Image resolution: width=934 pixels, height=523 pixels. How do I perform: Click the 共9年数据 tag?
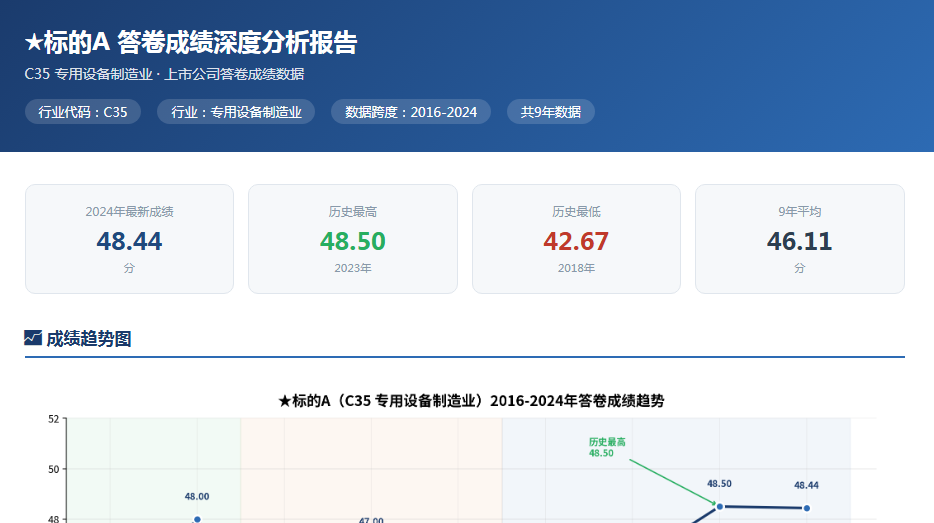551,112
